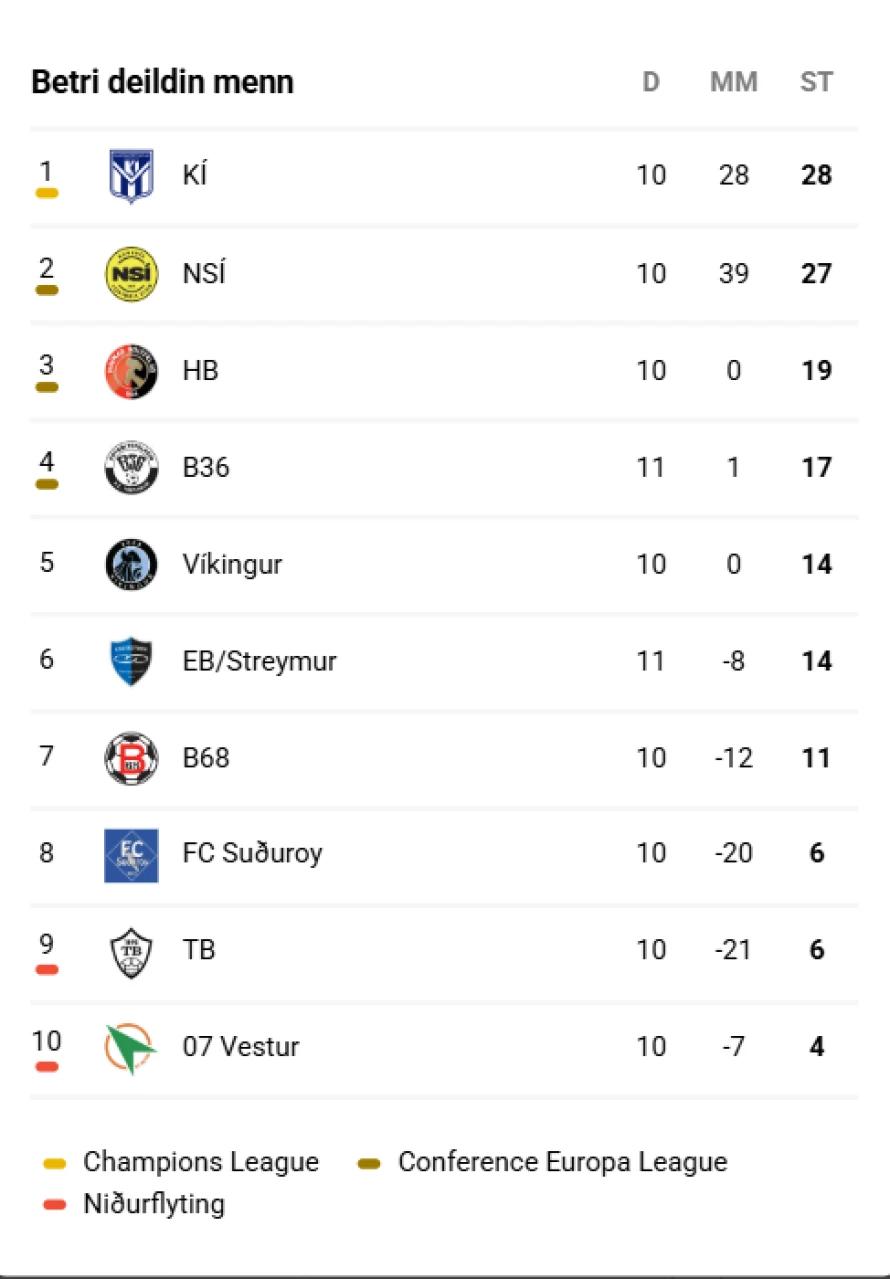The image size is (890, 1279).
Task: Click the TB club crest
Action: 131,951
